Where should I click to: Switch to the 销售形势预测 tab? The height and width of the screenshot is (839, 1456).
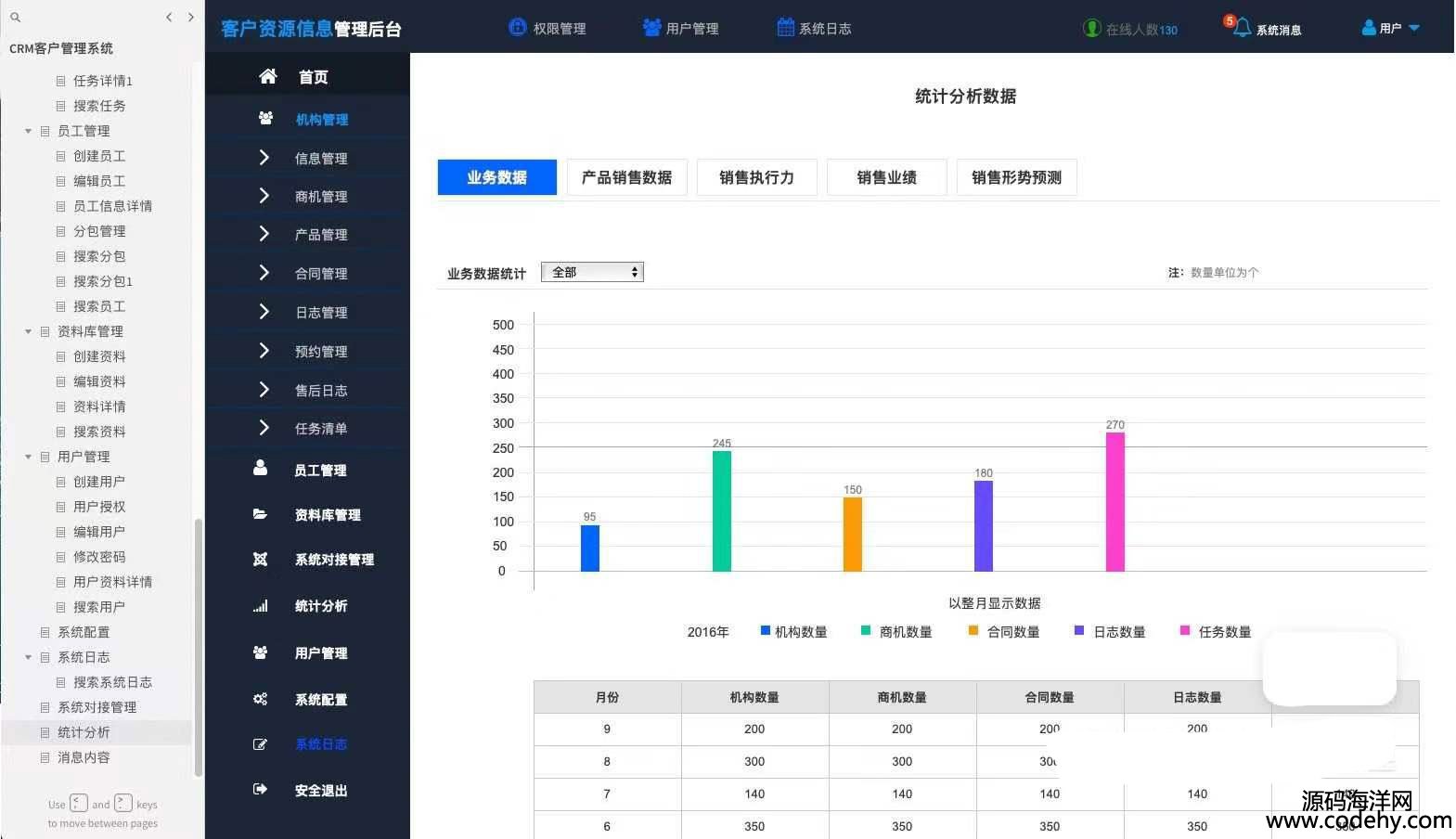[x=1017, y=177]
